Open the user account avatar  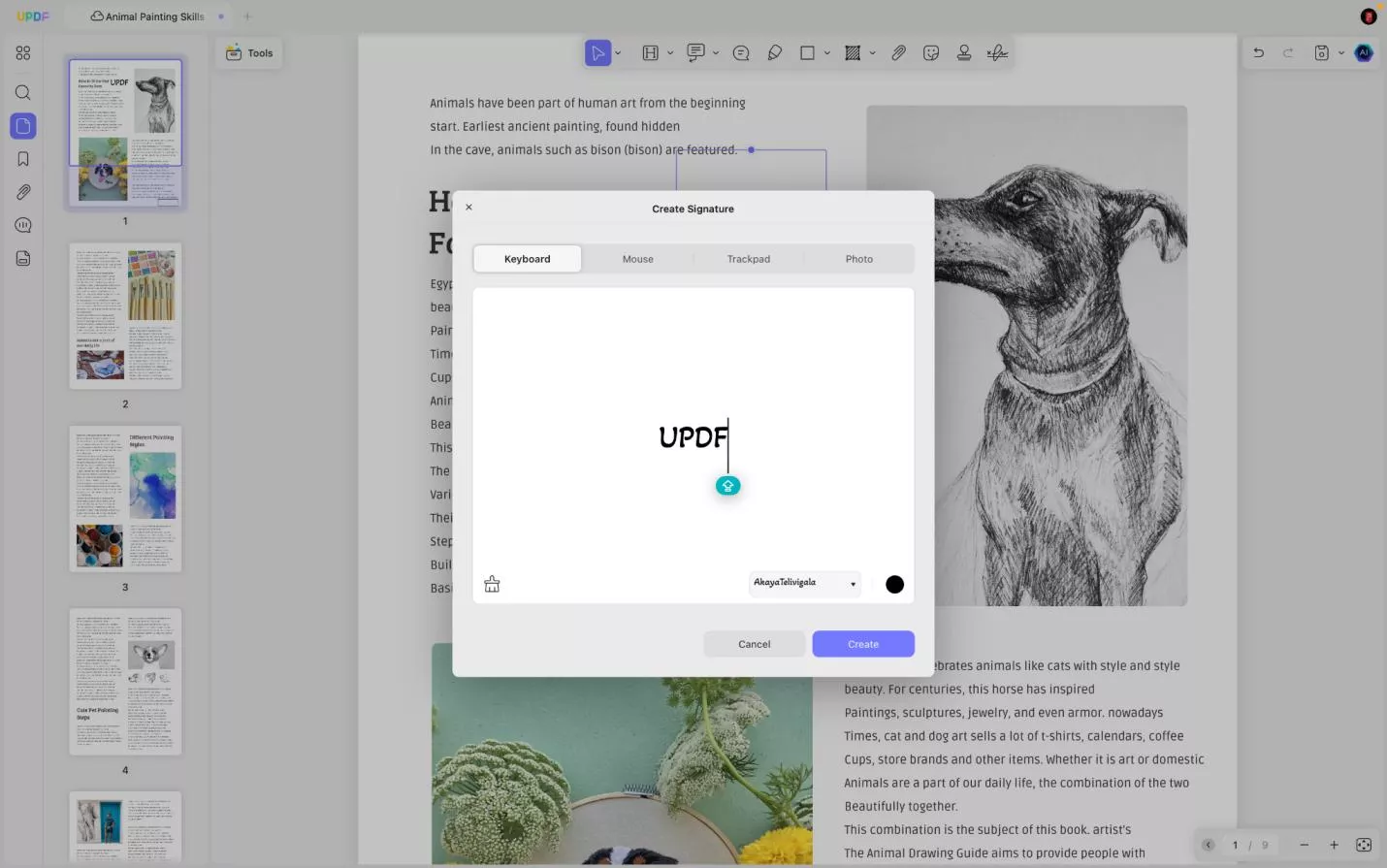1369,16
